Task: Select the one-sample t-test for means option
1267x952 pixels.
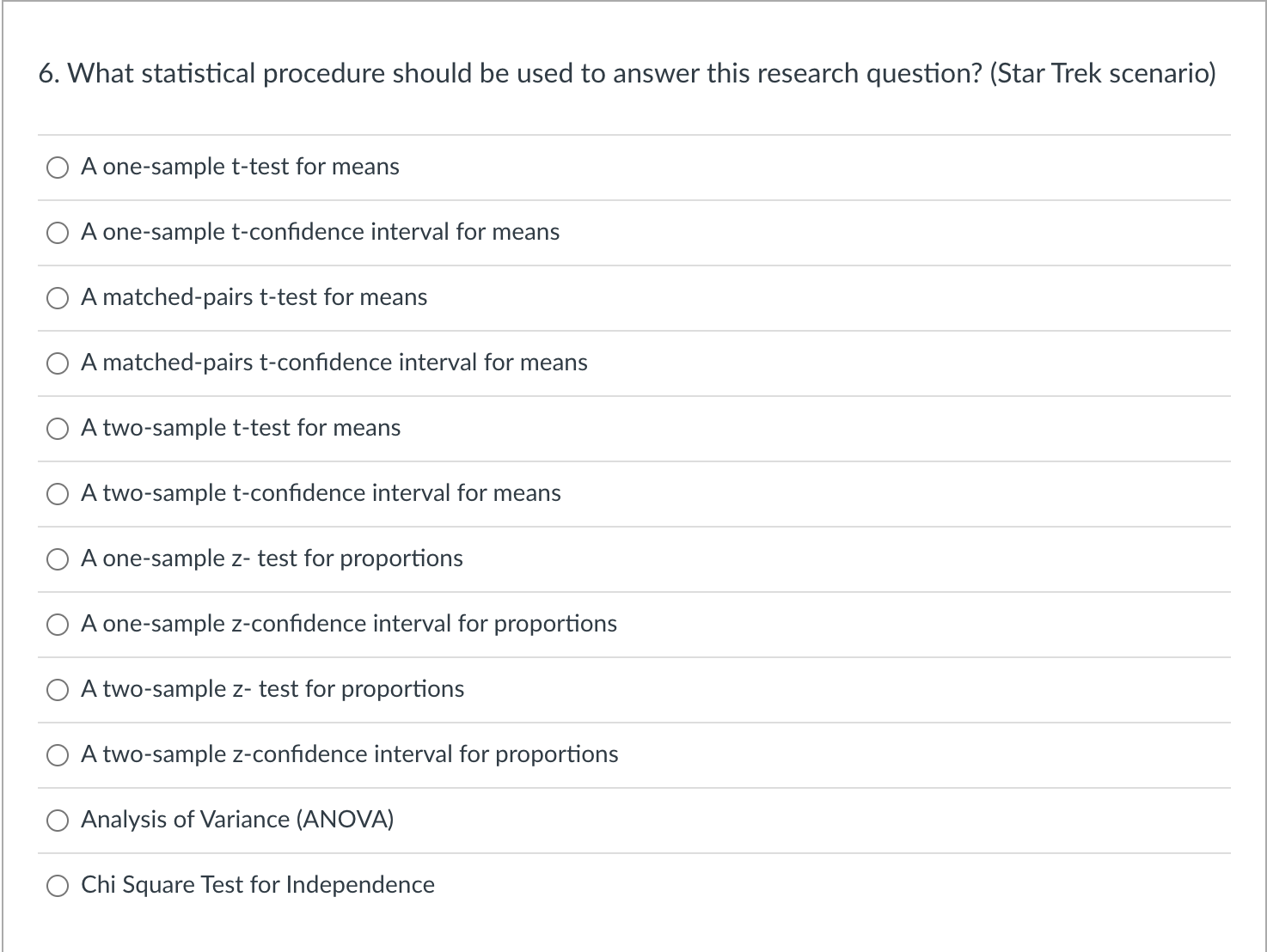Action: [58, 168]
